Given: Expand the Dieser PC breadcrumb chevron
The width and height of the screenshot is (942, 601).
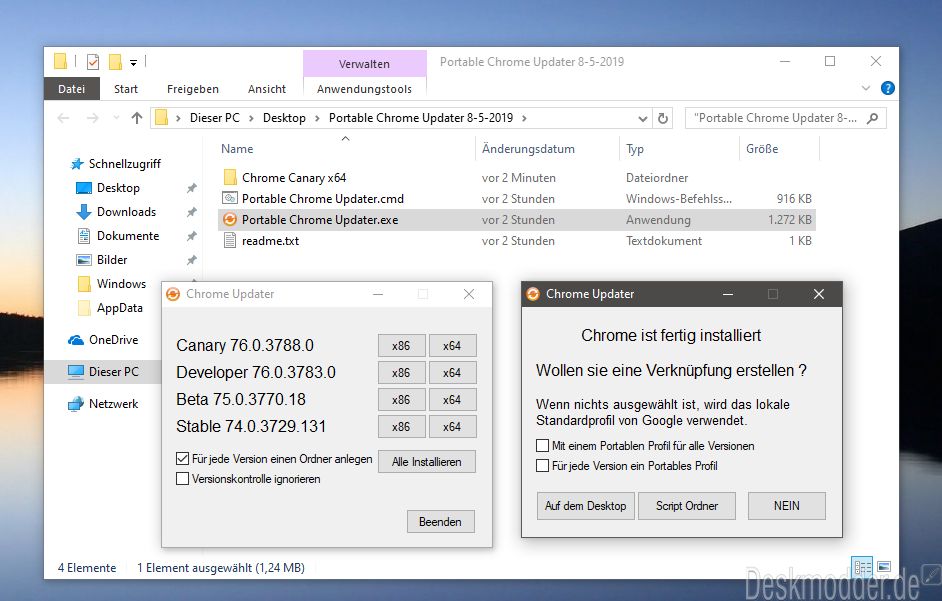Looking at the screenshot, I should [251, 118].
